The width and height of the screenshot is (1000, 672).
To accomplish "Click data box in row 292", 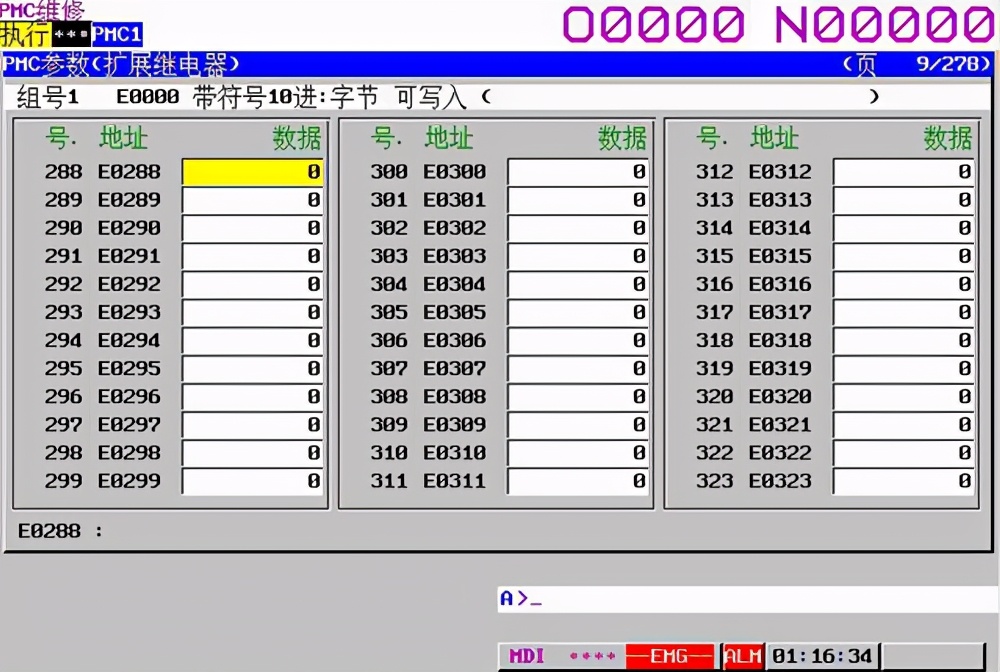I will coord(253,284).
